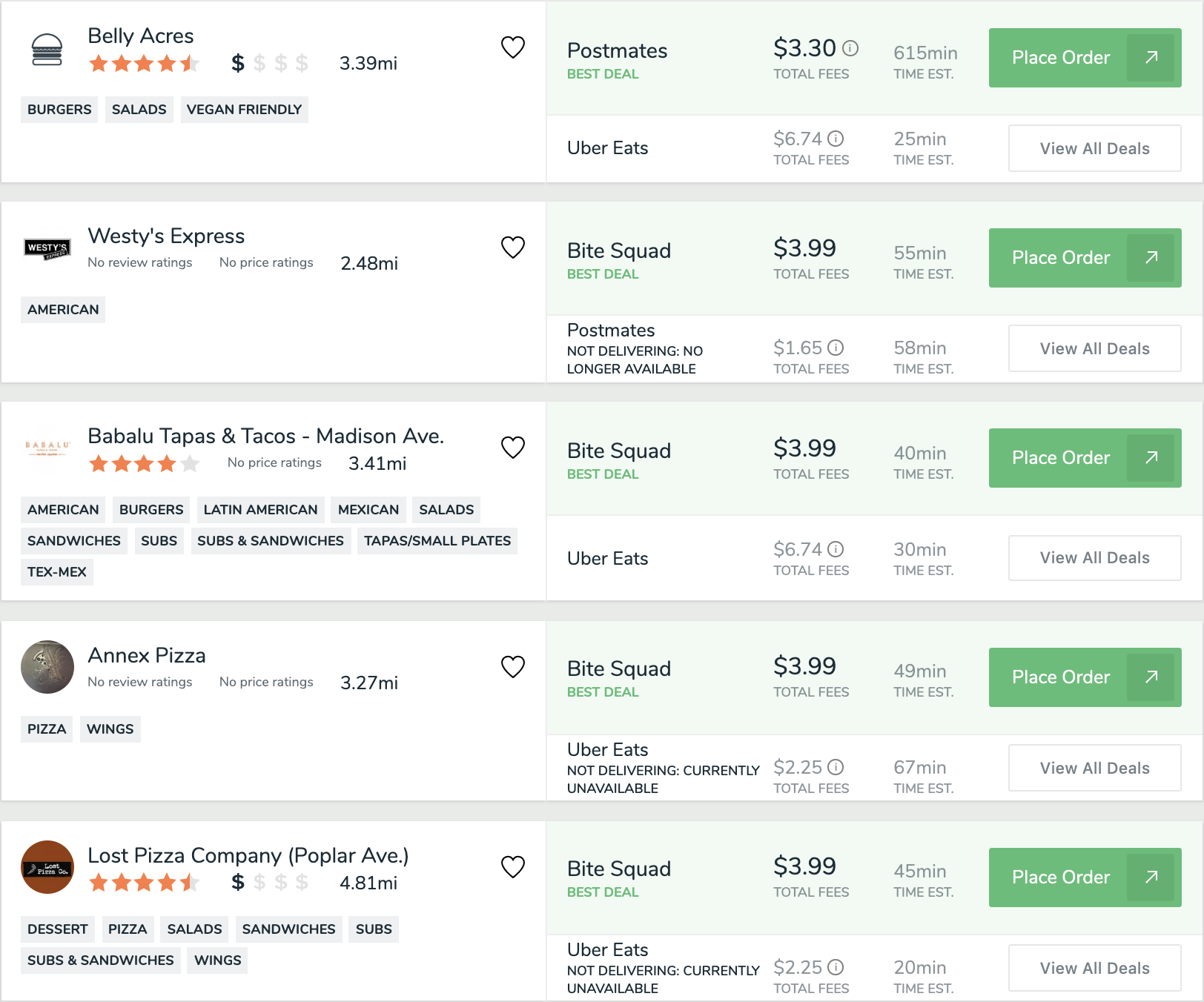Favorite Lost Pizza Company heart icon
The image size is (1204, 1002).
coord(513,867)
